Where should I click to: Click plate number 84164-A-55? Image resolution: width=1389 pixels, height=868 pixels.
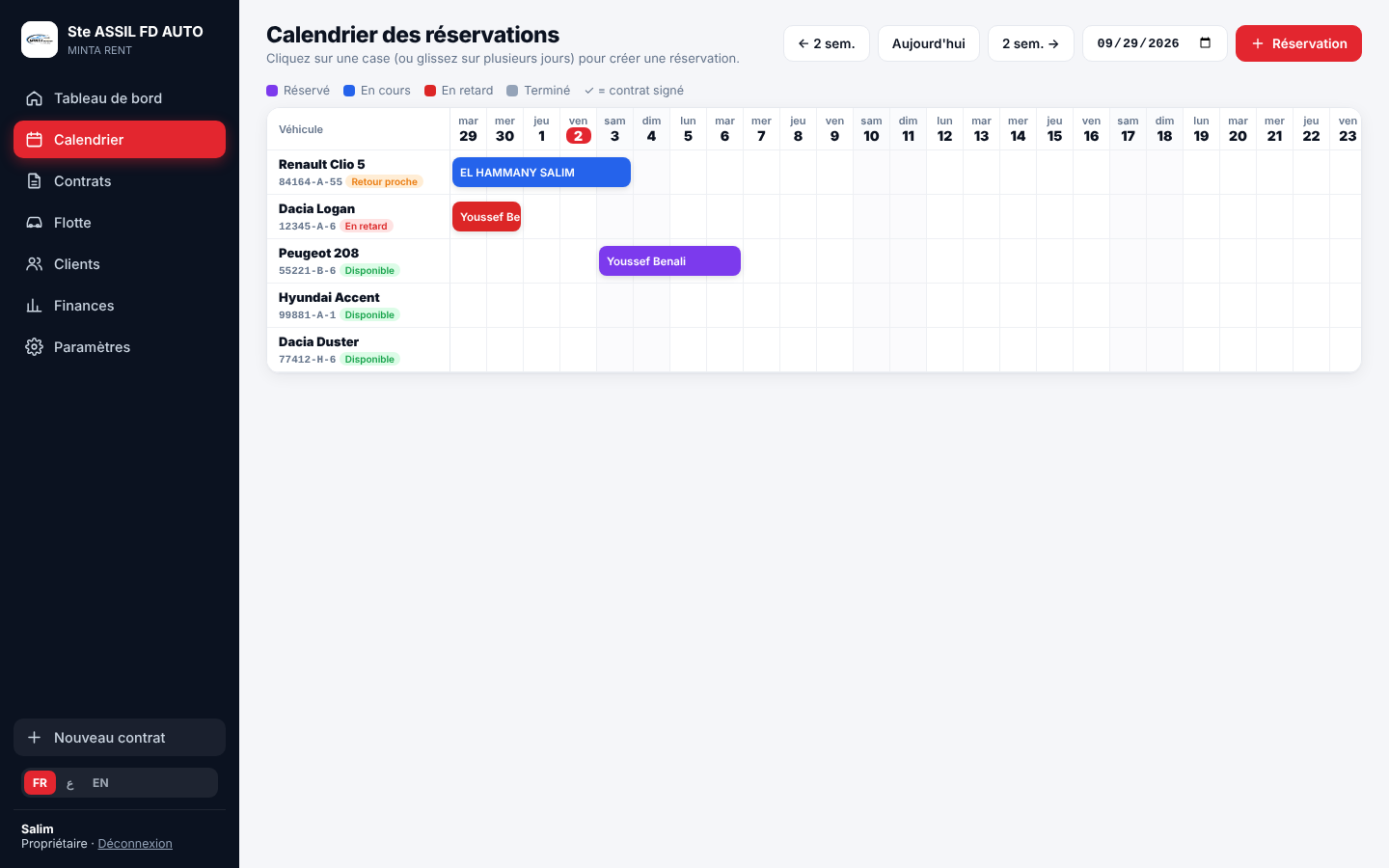click(x=311, y=182)
